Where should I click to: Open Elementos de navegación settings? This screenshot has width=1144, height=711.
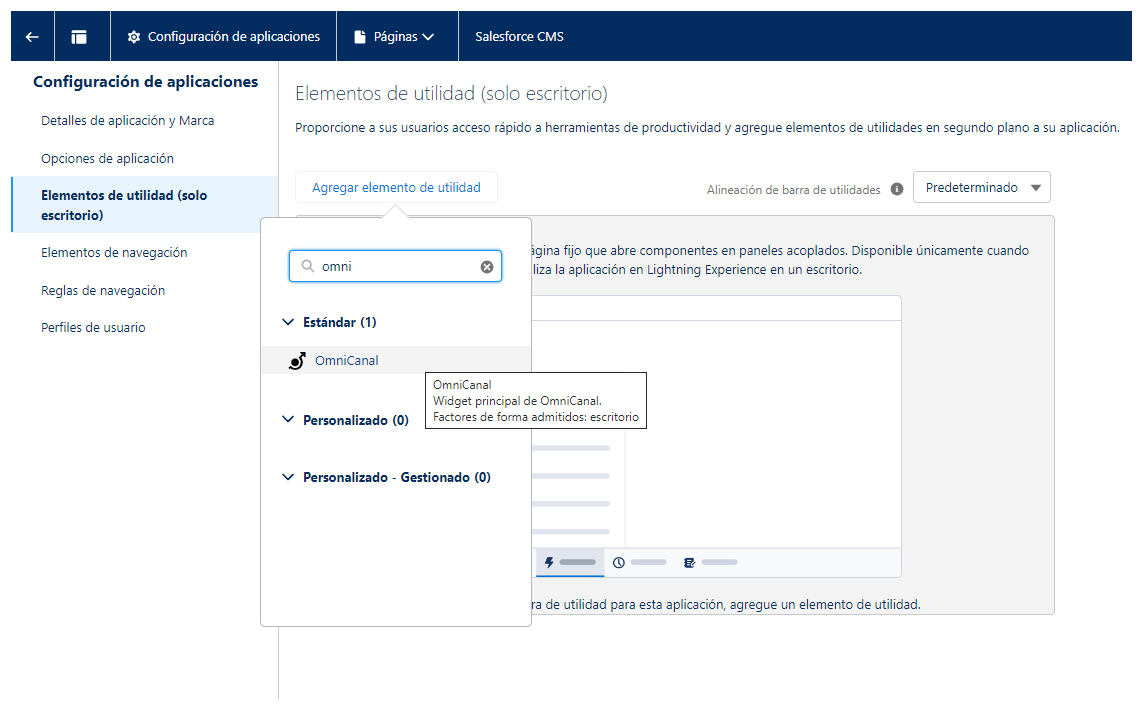(x=114, y=252)
